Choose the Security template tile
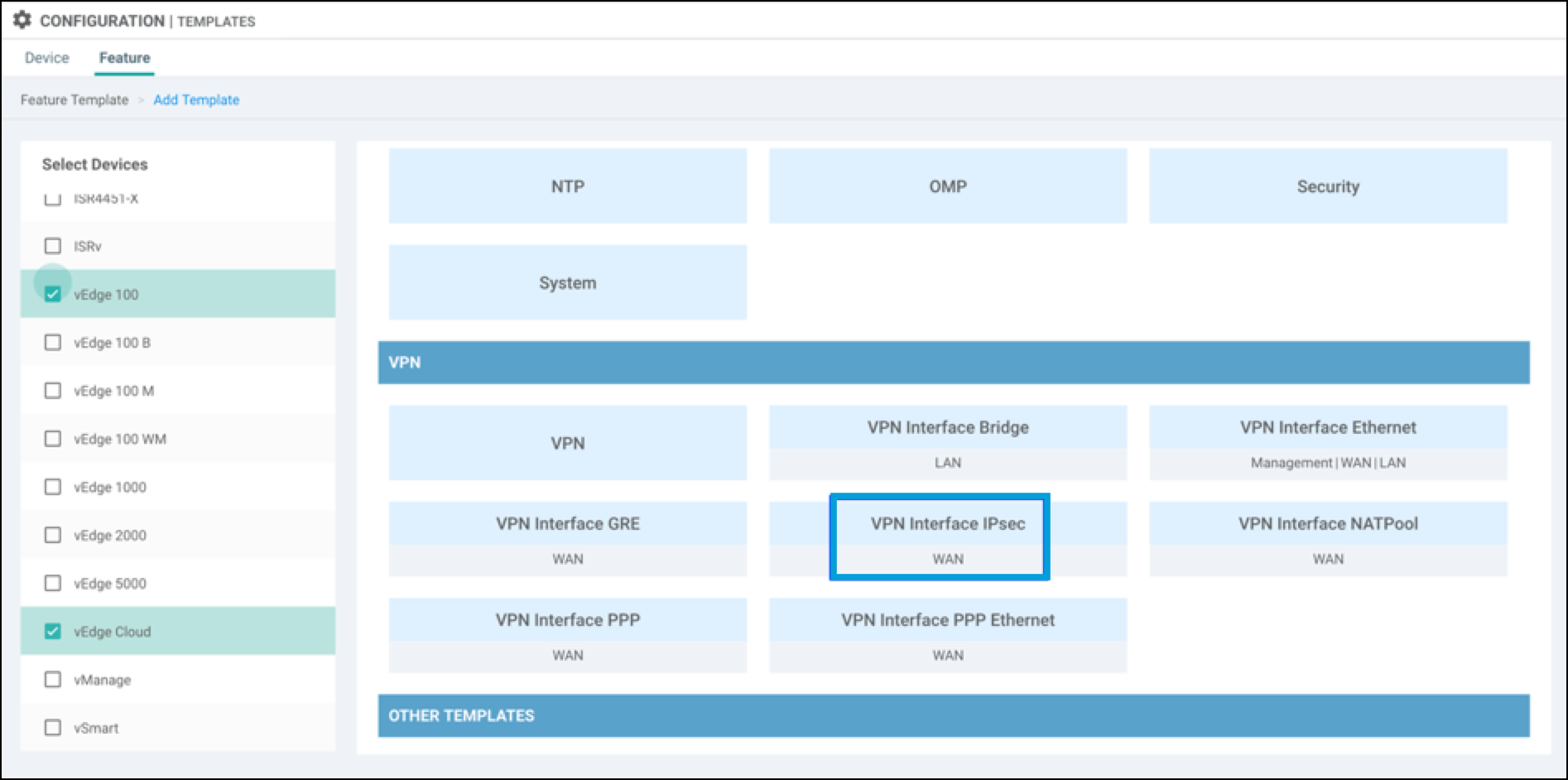Image resolution: width=1568 pixels, height=780 pixels. 1328,186
